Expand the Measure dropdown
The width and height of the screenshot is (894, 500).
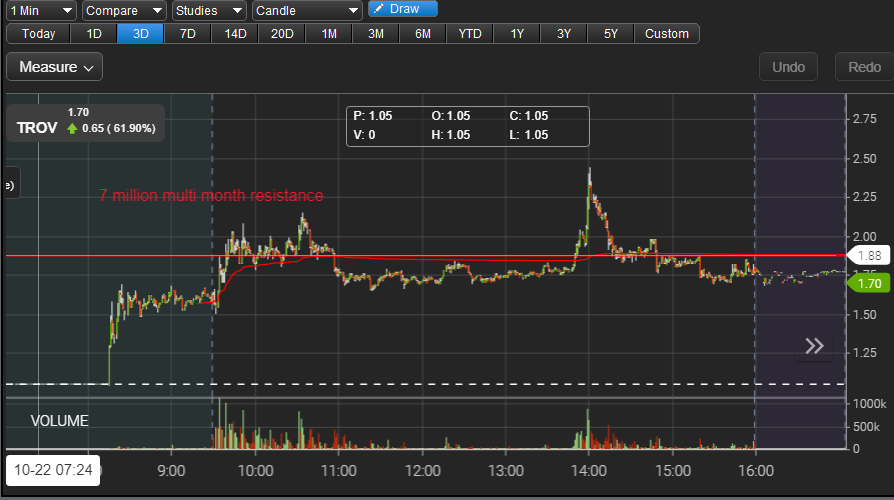coord(55,67)
